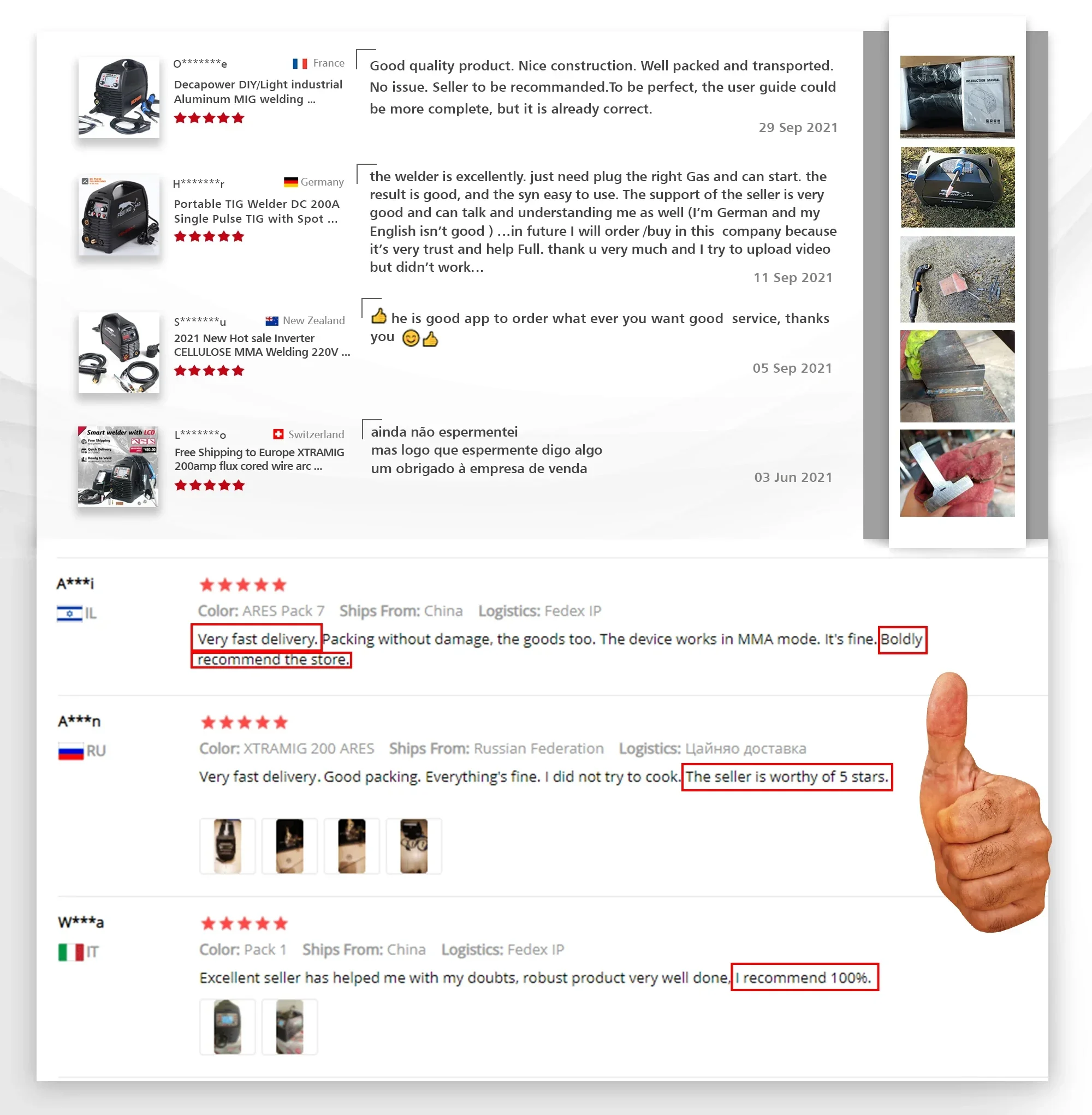This screenshot has width=1092, height=1115.
Task: Open the Portable TIG Welder product image
Action: (x=118, y=215)
